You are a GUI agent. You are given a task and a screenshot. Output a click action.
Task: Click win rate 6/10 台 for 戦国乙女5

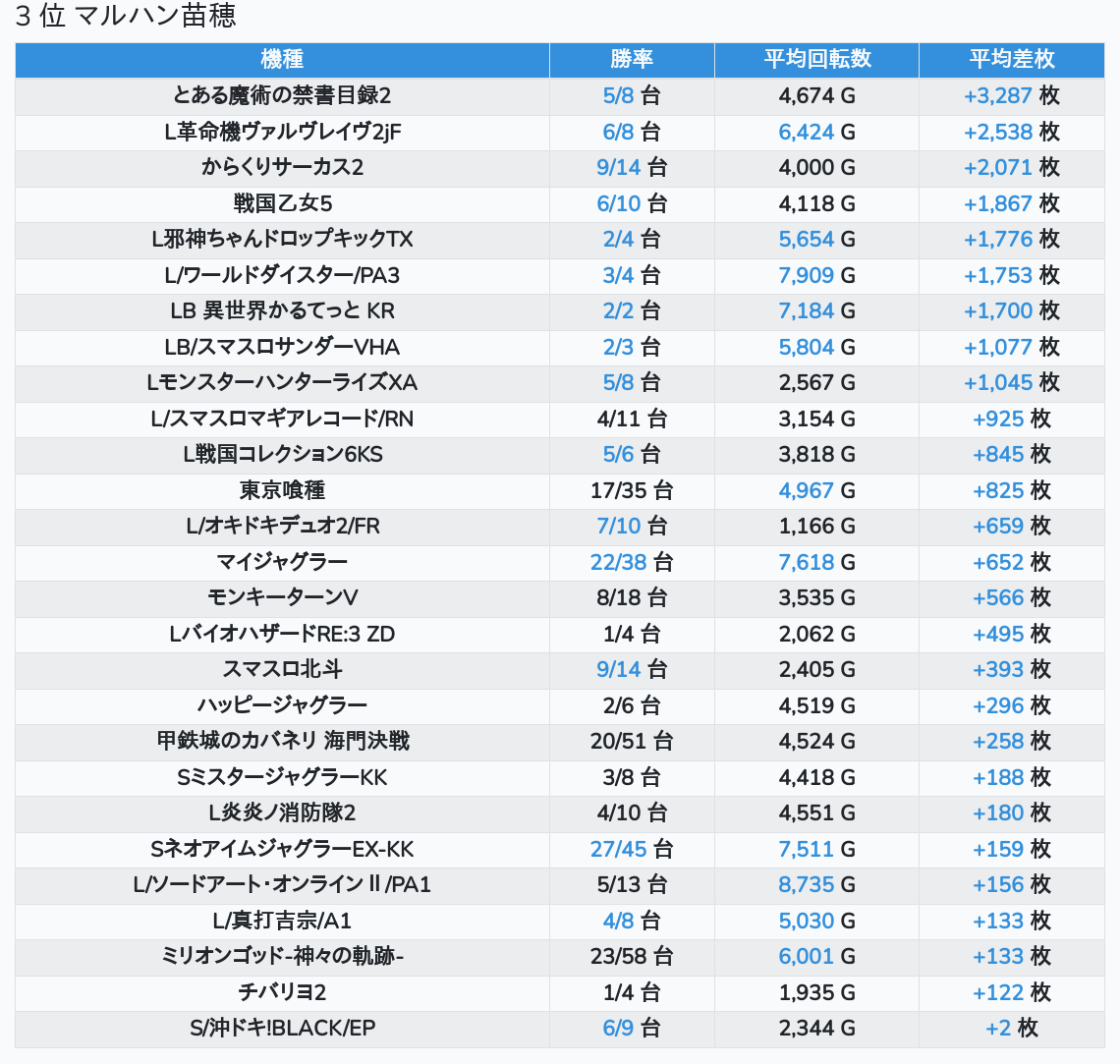[632, 203]
